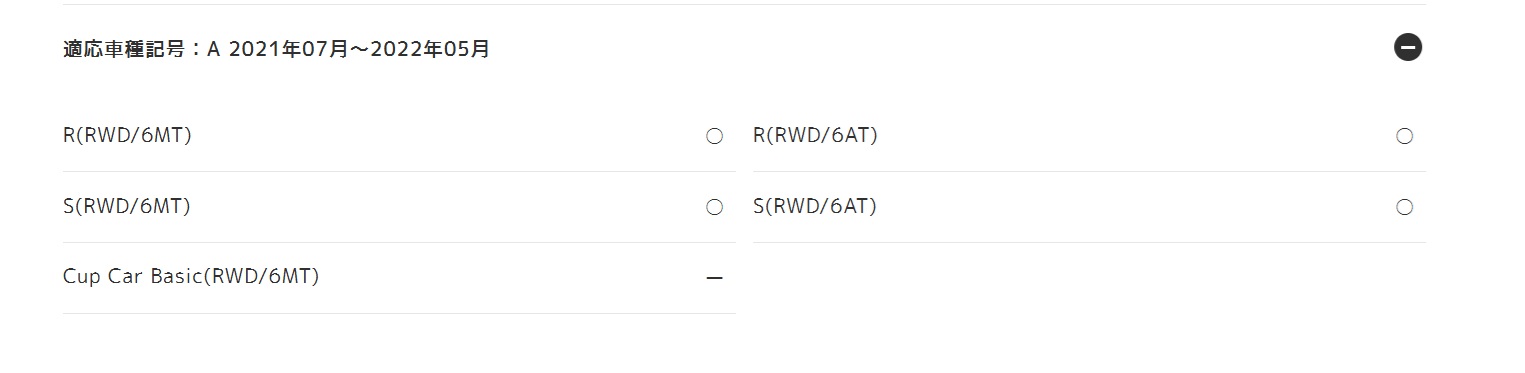Click the 2022年05月 end date in header

click(x=430, y=49)
